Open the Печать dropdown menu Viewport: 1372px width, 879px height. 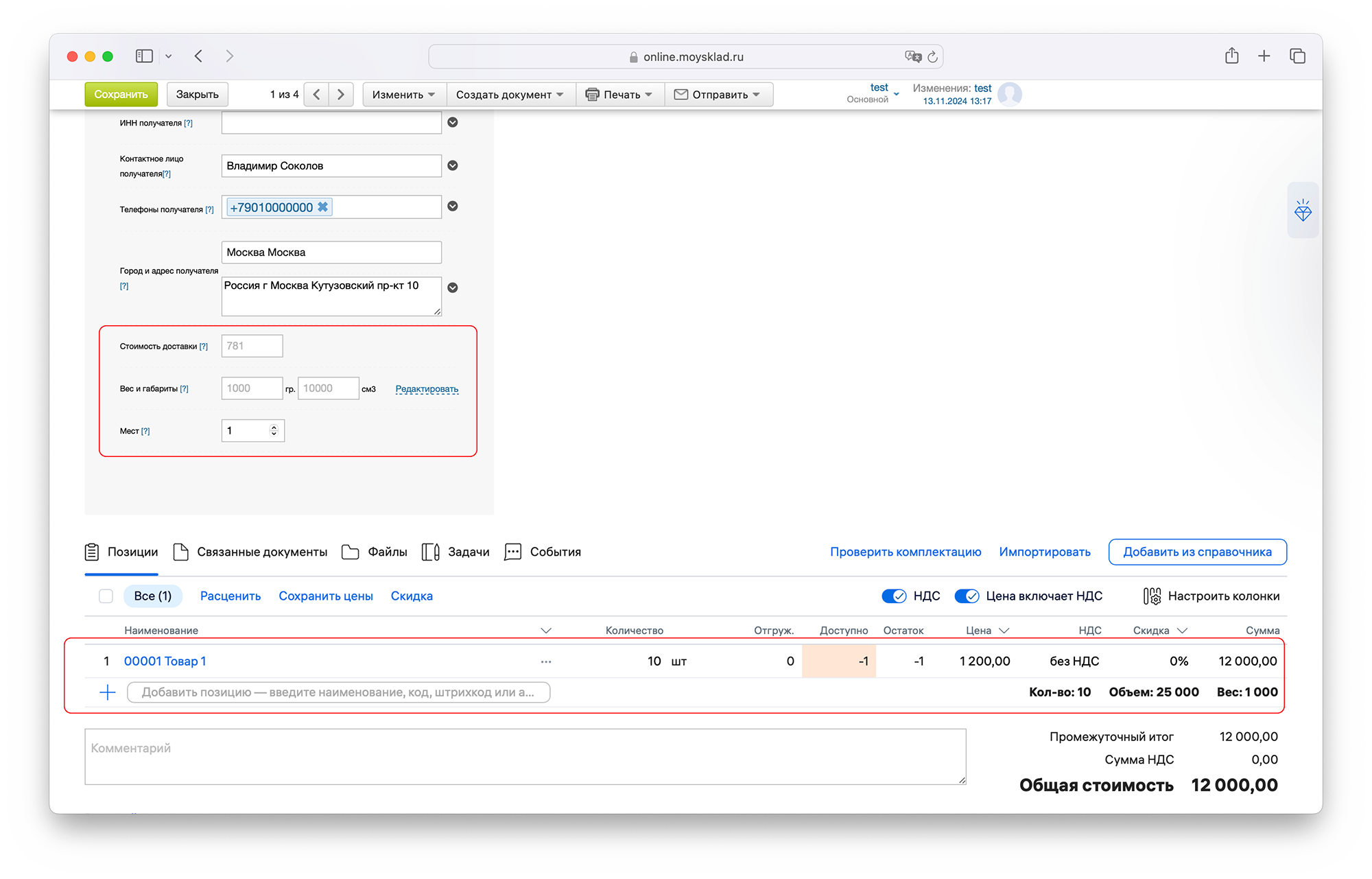tap(619, 95)
